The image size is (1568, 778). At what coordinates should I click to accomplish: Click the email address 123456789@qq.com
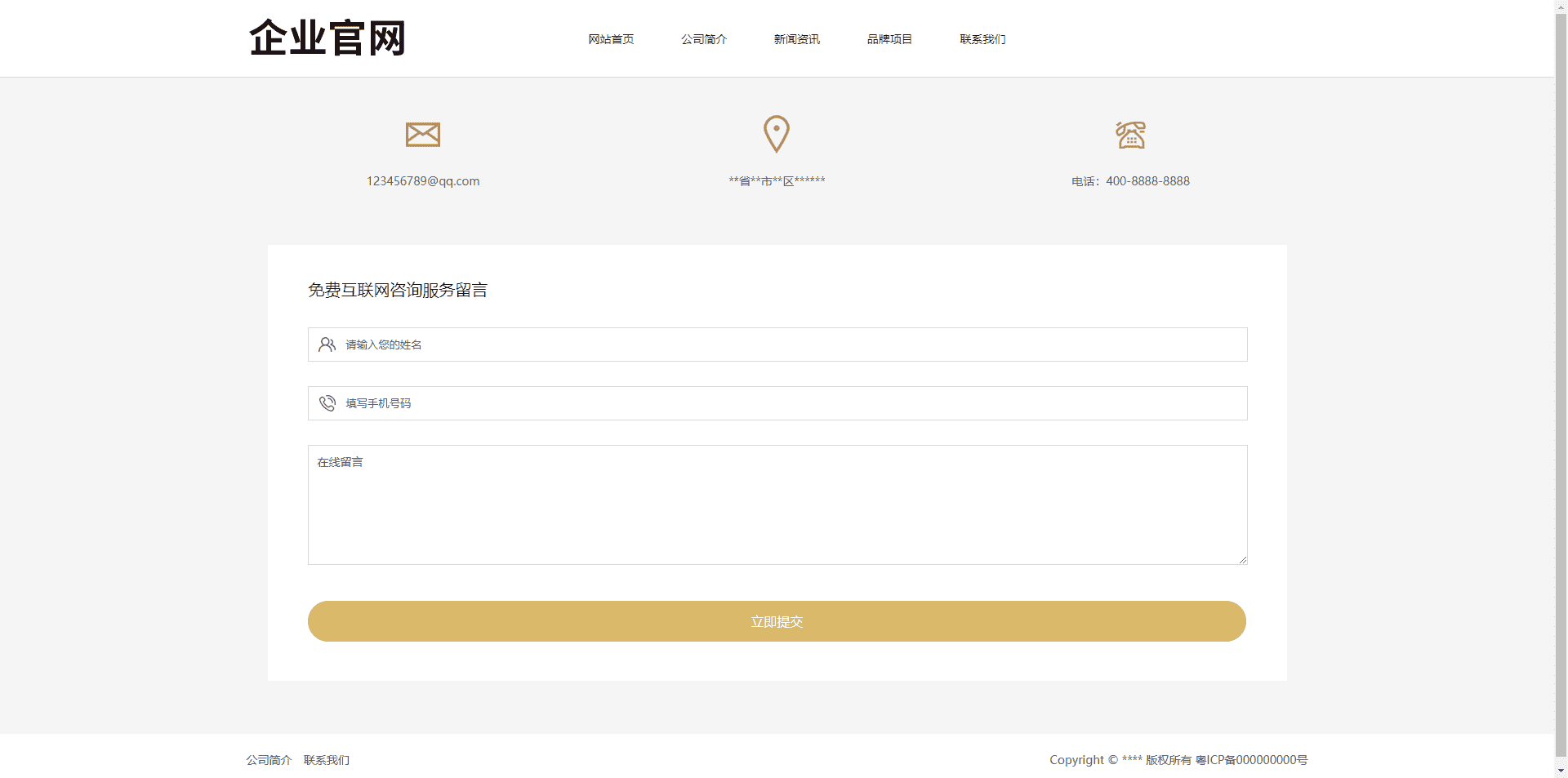tap(423, 181)
